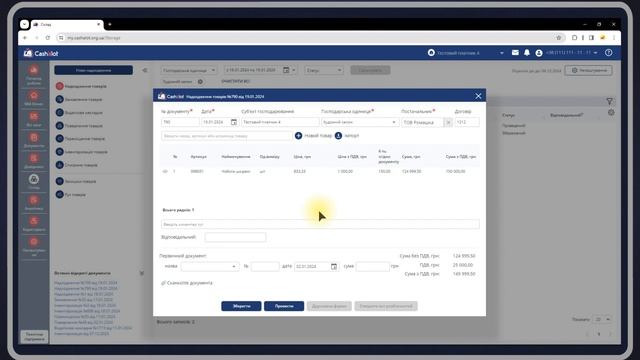
Task: Open Списання товарів in the side menu
Action: (77, 165)
